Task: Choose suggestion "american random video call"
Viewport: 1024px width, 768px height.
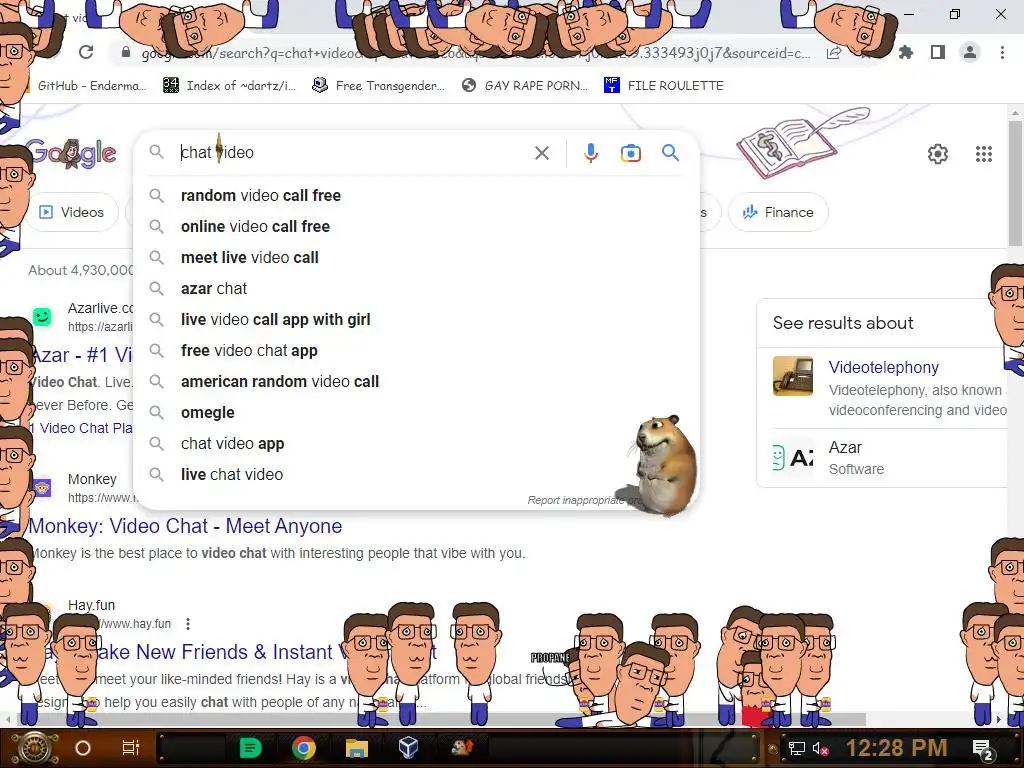Action: [417, 381]
